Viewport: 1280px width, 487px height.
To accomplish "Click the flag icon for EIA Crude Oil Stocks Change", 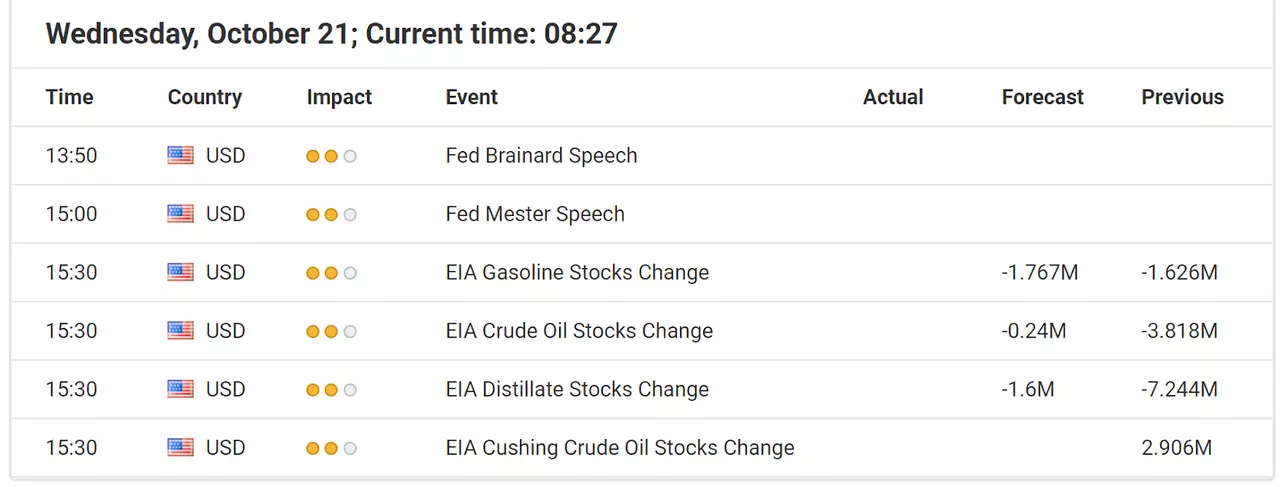I will [180, 331].
